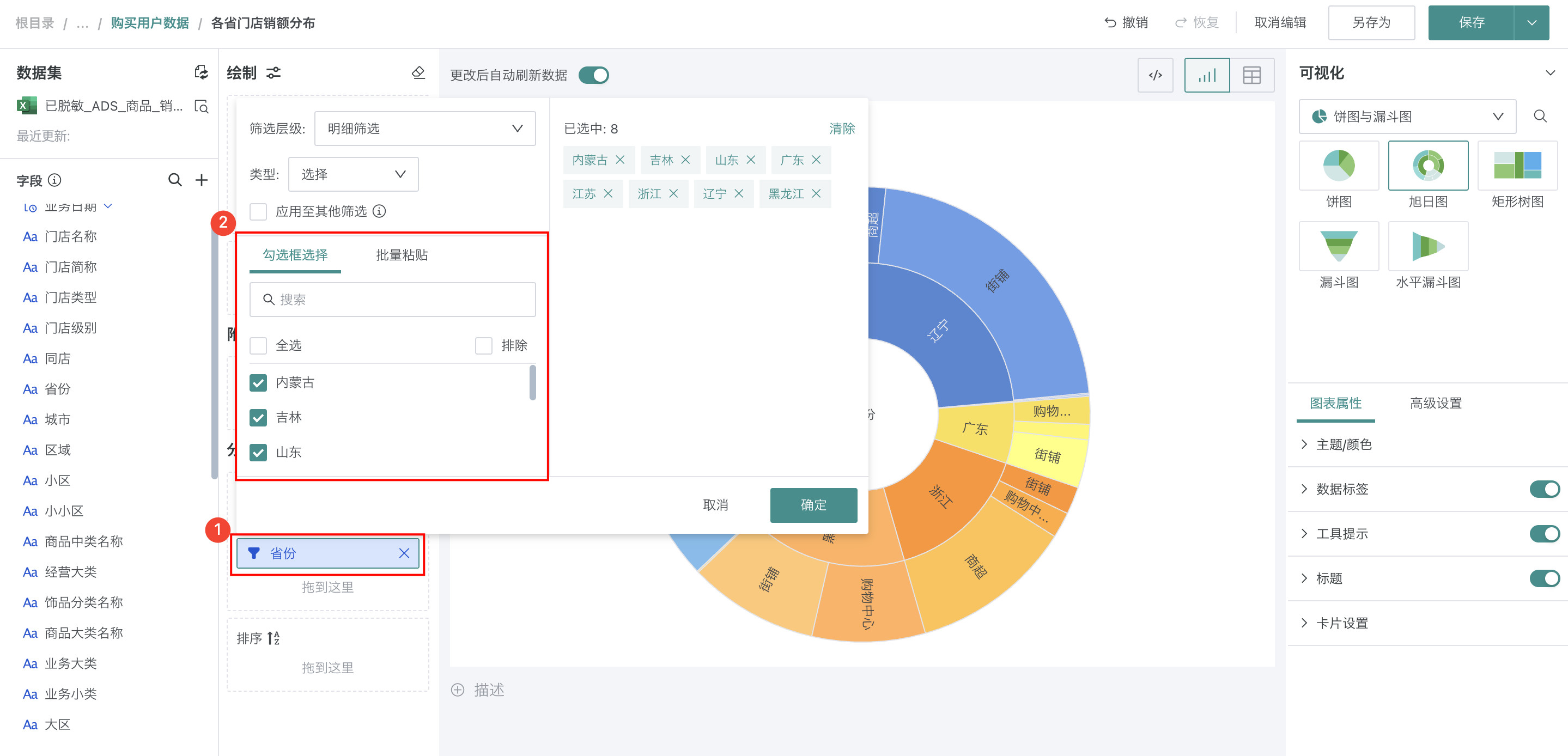The width and height of the screenshot is (1568, 756).
Task: Click the 浙江 orange sunburst segment
Action: coord(940,496)
